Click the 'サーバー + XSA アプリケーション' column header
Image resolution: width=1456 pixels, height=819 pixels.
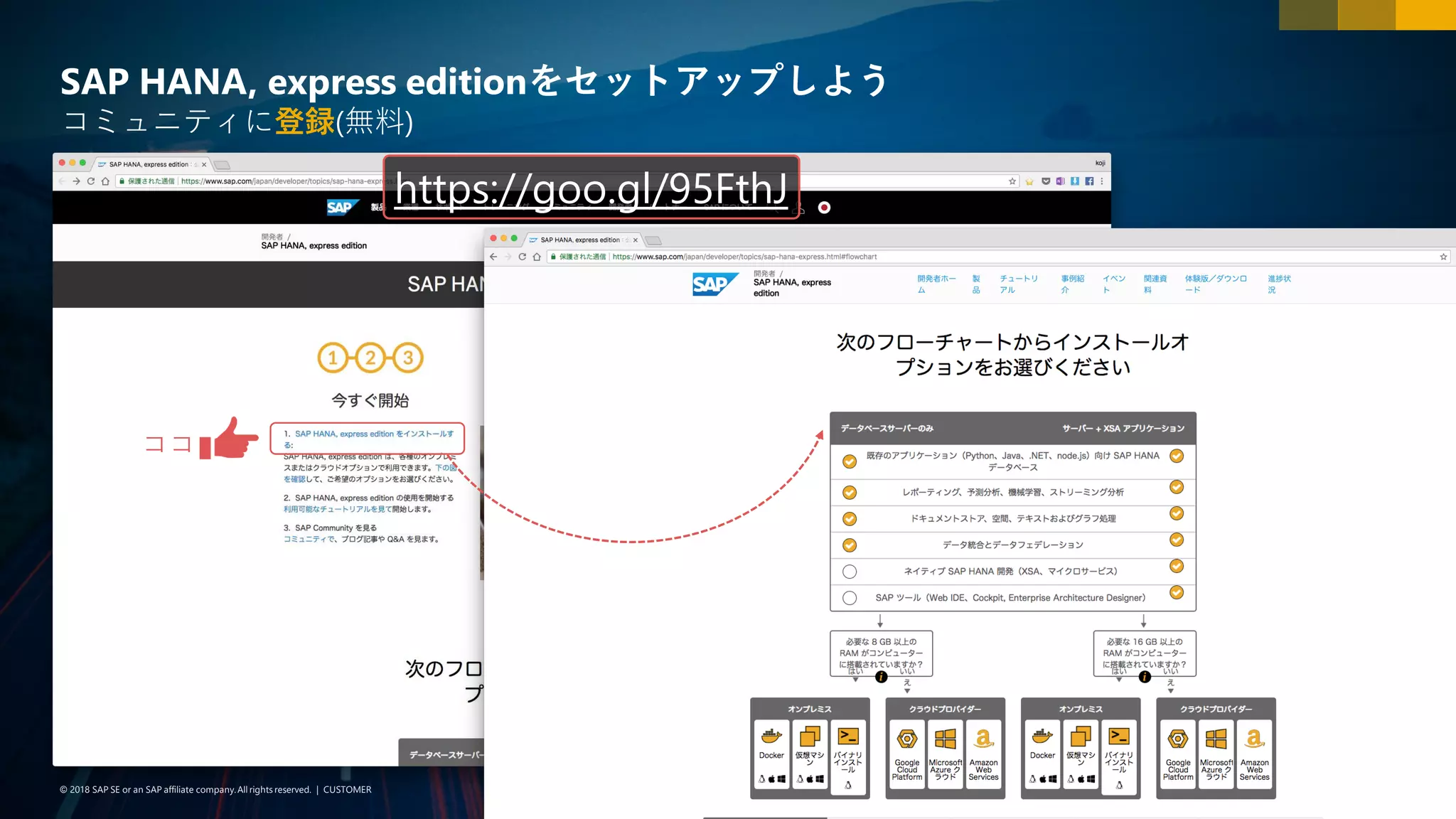[x=1123, y=428]
